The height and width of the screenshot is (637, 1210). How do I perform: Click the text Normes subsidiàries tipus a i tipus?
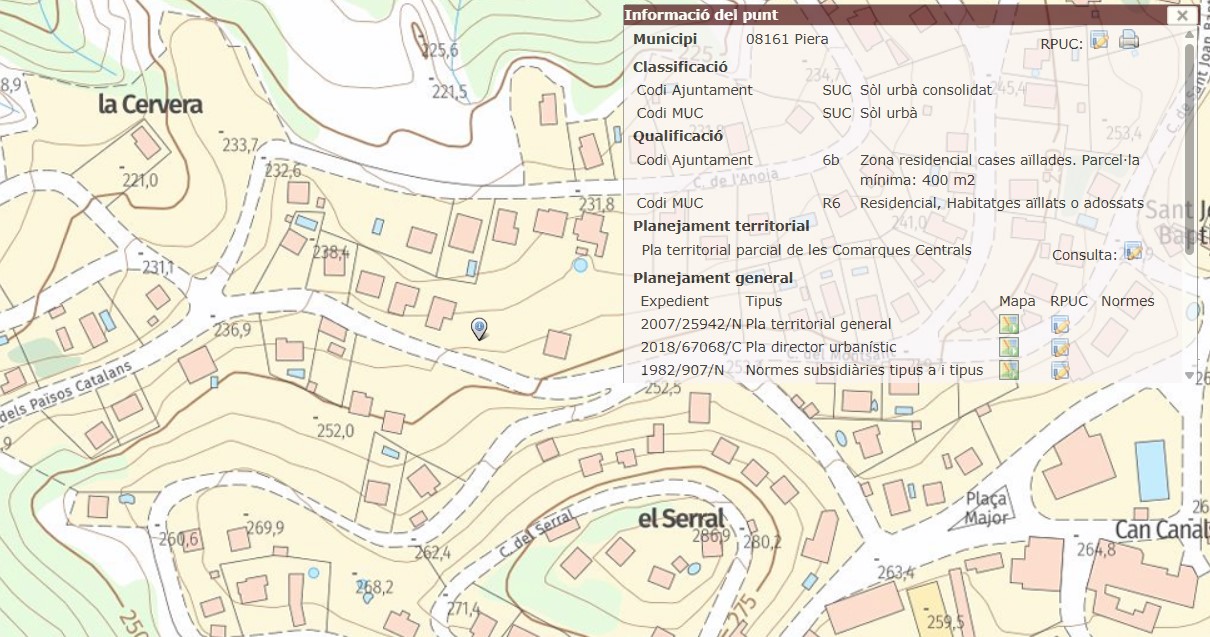865,370
